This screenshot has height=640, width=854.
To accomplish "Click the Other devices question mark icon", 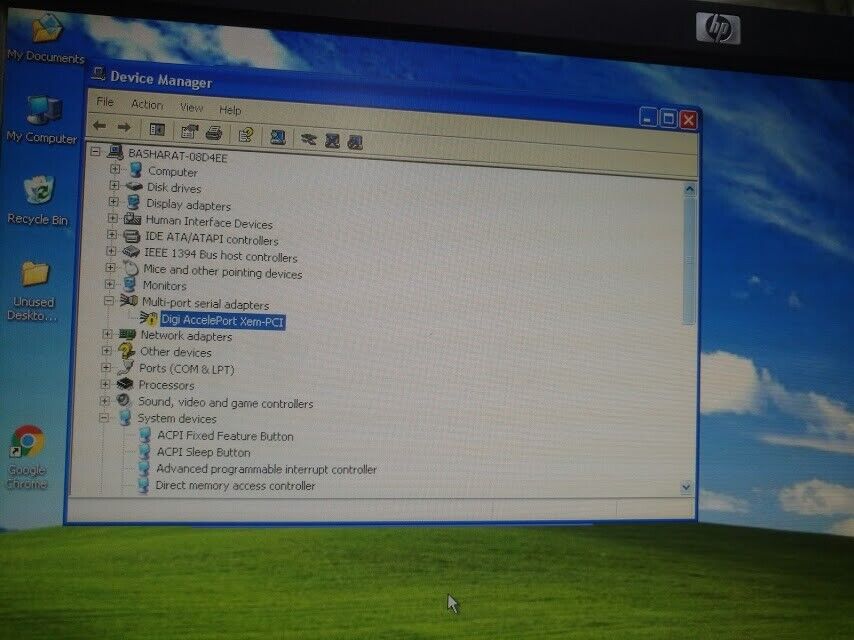I will pos(126,350).
